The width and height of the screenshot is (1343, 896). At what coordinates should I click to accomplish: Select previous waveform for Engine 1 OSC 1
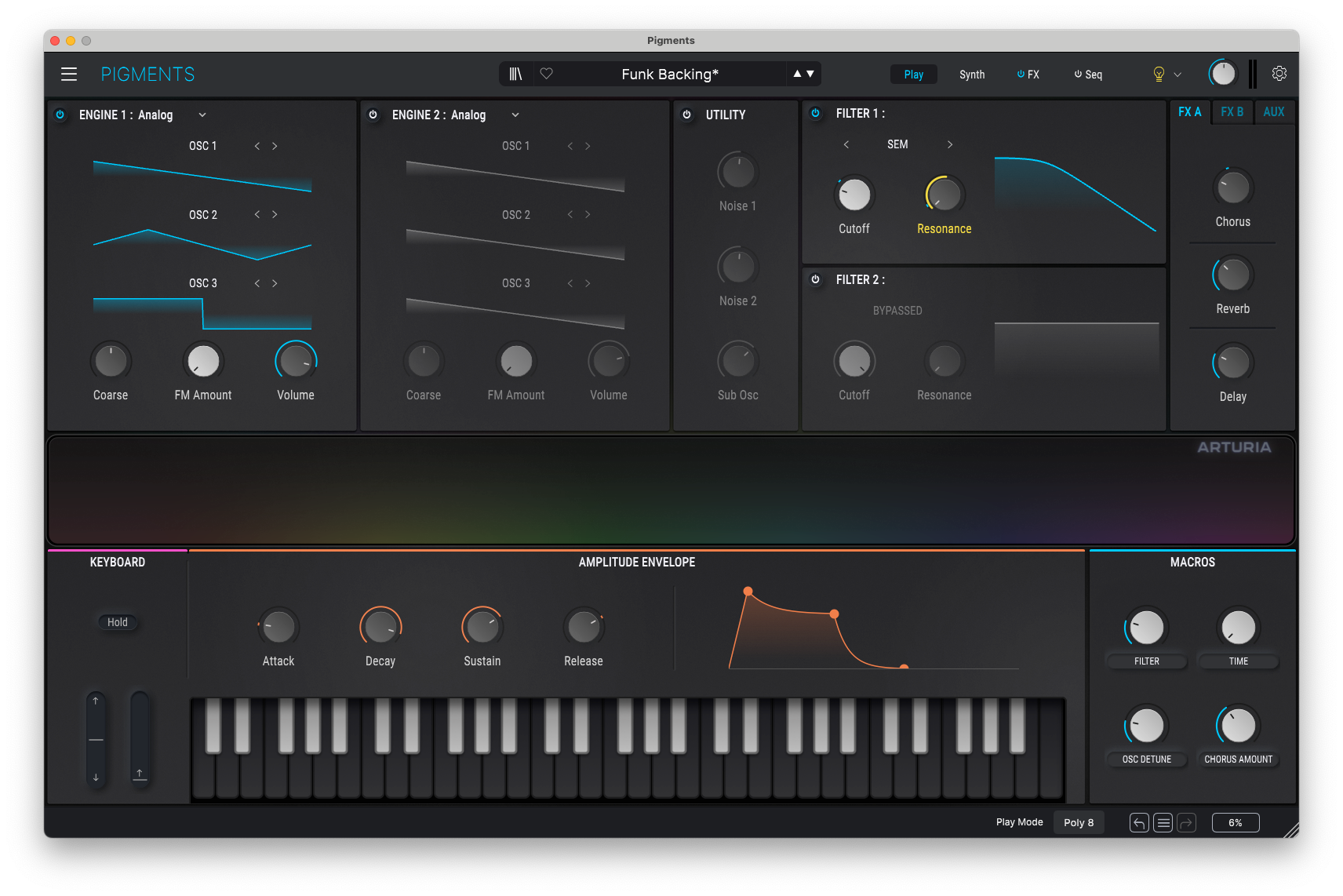[257, 146]
